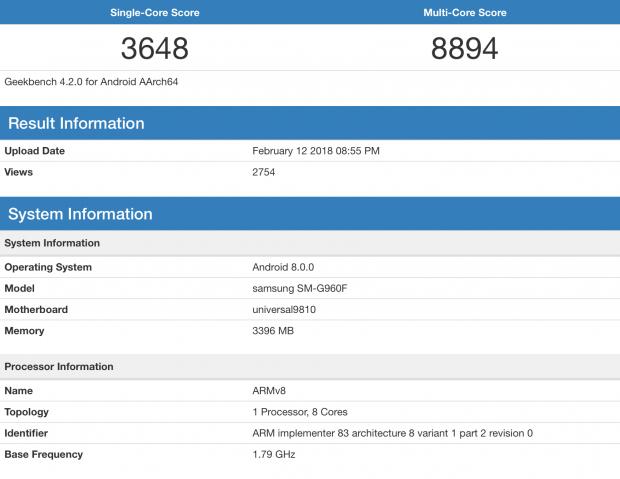
Task: Click the upload date February 12 2018
Action: tap(315, 151)
